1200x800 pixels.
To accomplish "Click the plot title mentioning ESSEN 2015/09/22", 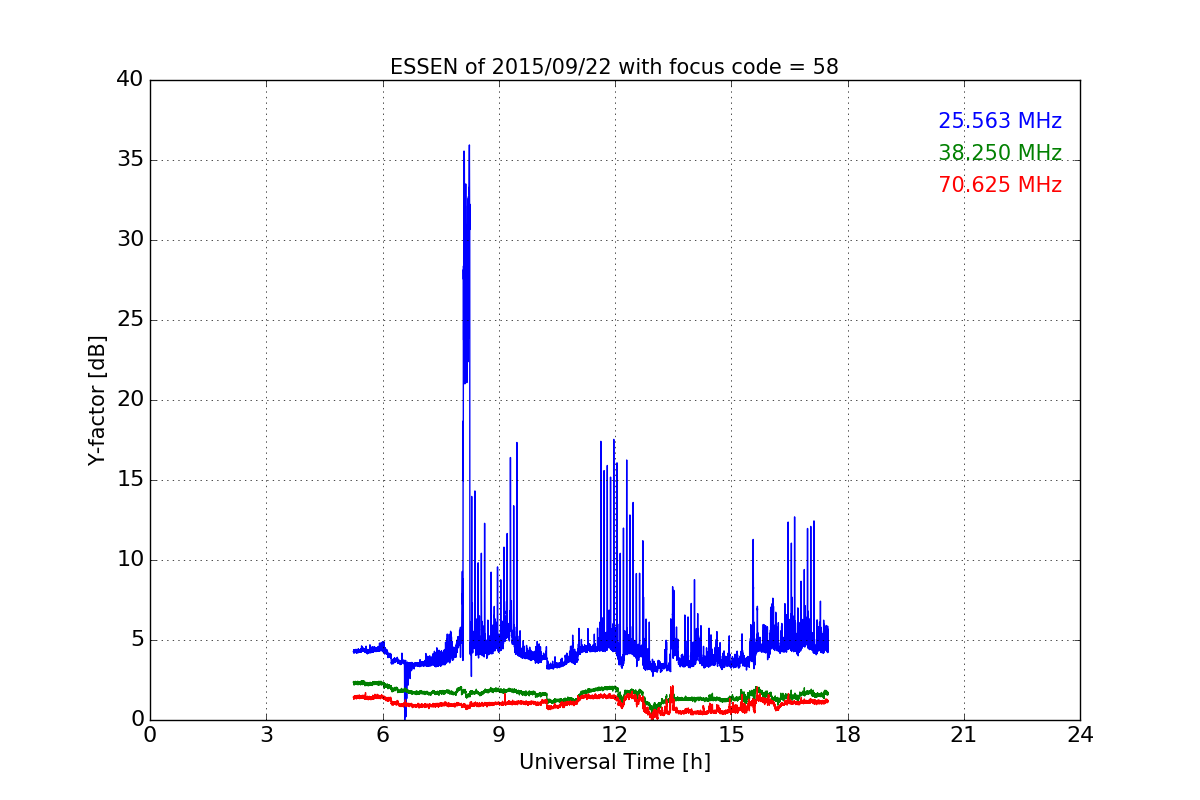I will (614, 67).
